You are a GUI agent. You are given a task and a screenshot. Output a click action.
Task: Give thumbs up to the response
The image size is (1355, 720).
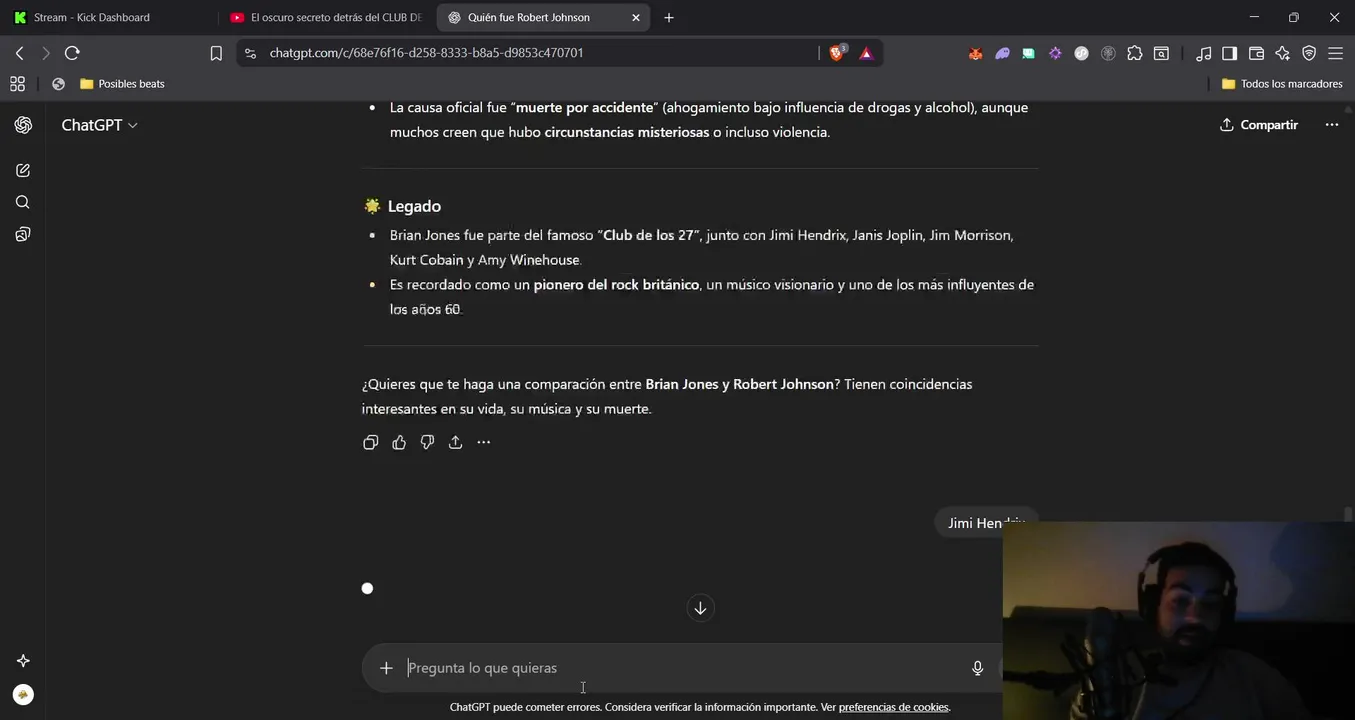point(399,442)
